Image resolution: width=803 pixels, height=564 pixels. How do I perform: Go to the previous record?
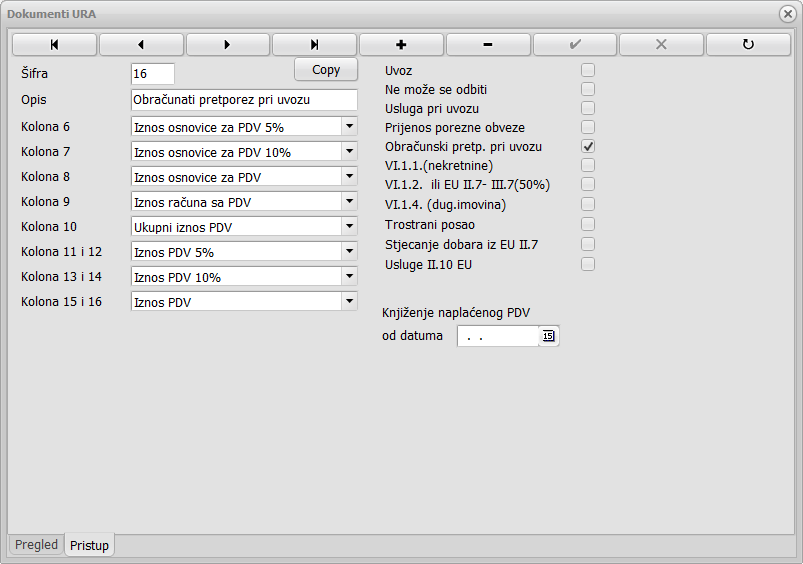(141, 45)
